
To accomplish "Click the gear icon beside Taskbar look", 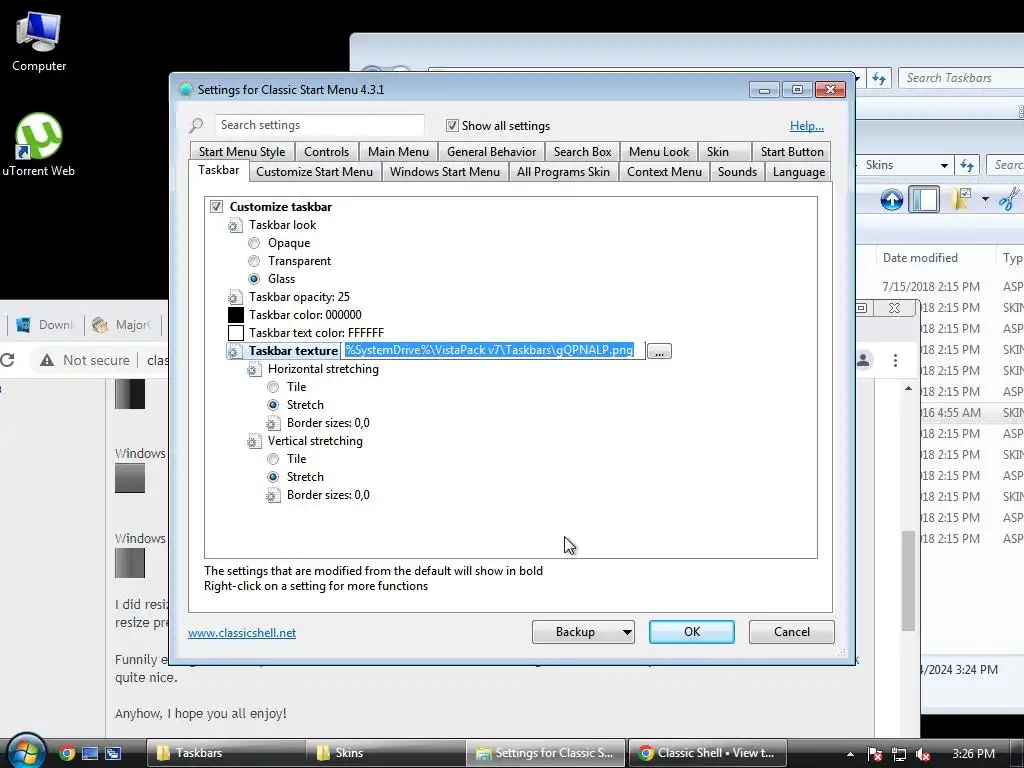I will pos(235,225).
